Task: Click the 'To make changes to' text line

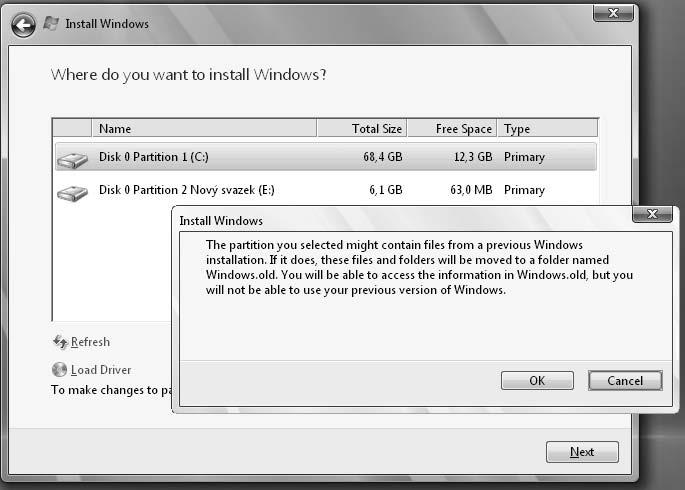Action: (x=111, y=390)
